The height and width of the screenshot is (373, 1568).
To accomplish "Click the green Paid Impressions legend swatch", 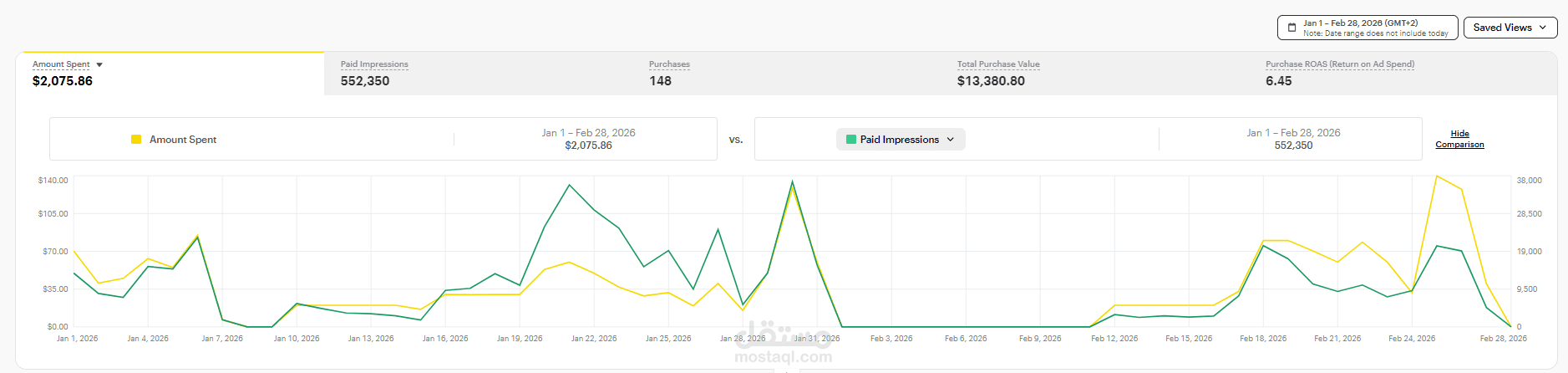I will click(851, 140).
